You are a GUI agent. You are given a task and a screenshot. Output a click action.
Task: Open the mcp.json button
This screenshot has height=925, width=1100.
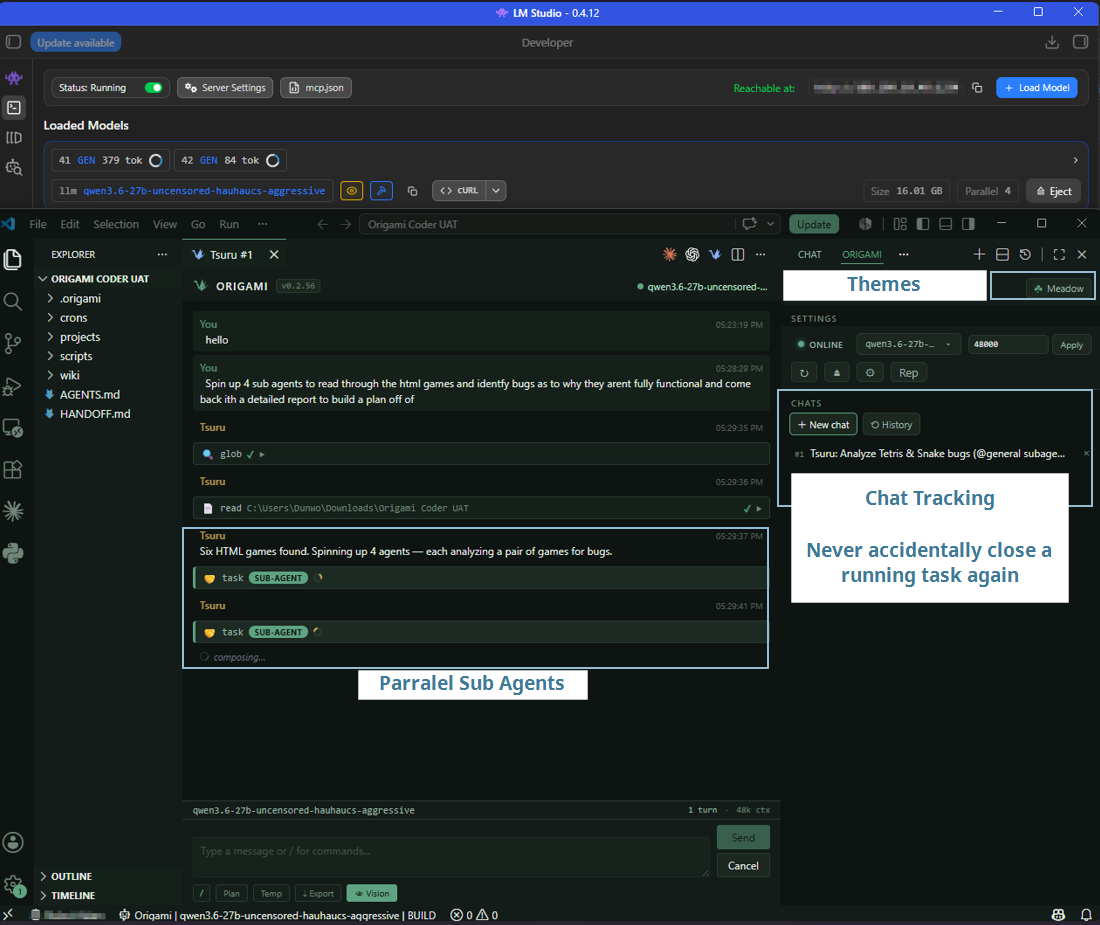316,88
